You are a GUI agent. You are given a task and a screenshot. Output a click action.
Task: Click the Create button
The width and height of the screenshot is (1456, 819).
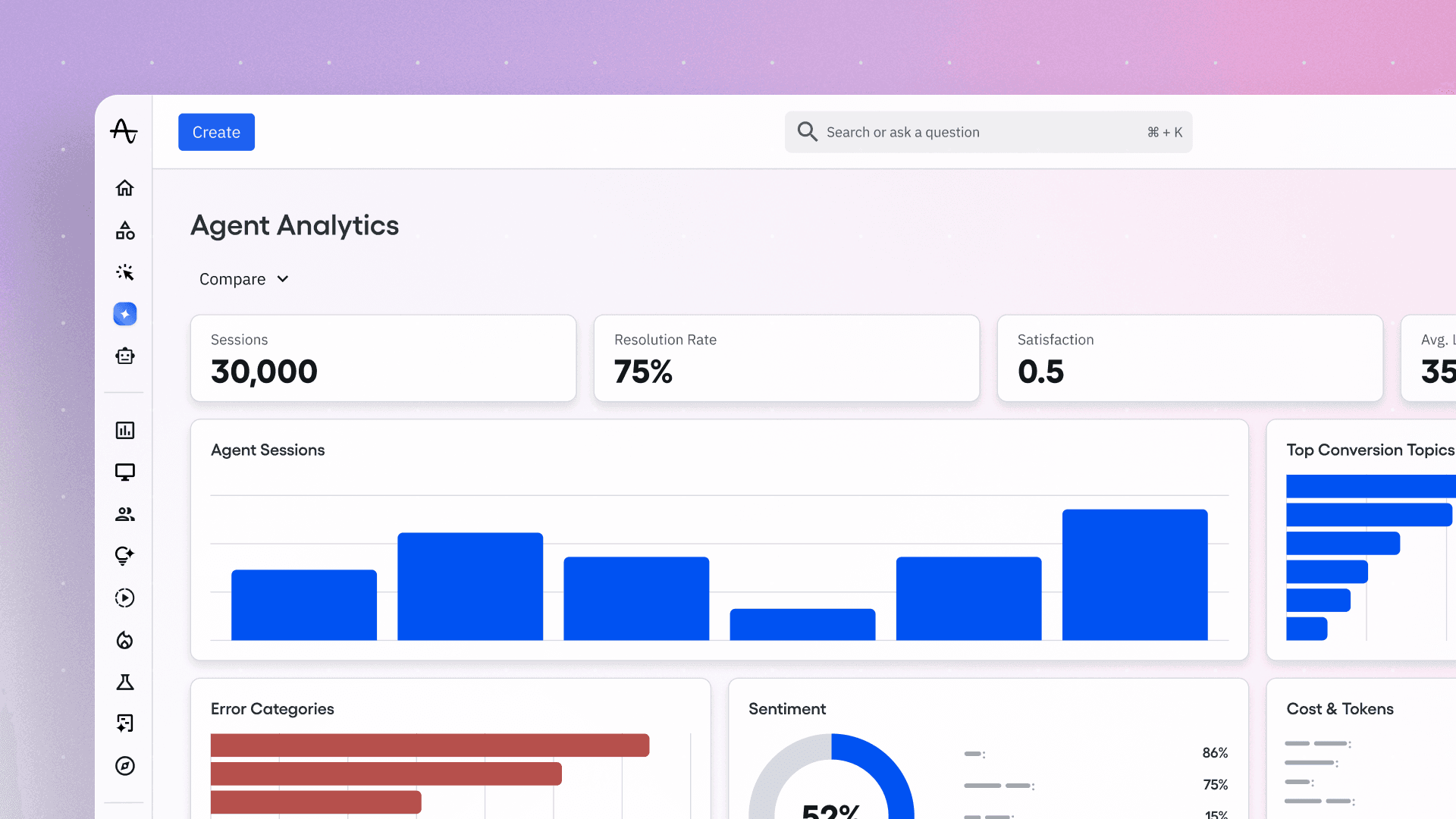point(216,131)
